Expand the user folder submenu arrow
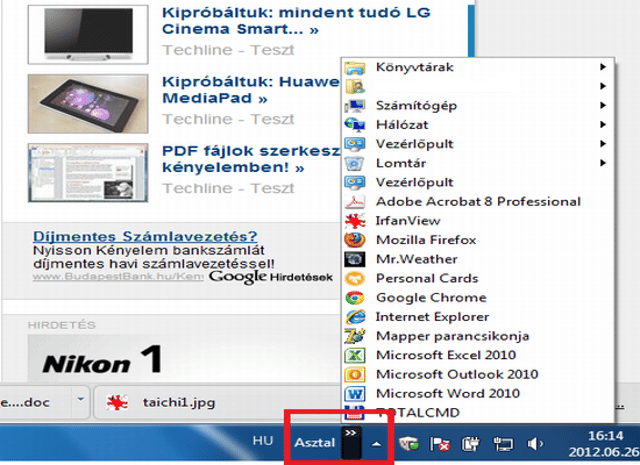640x465 pixels. pyautogui.click(x=603, y=86)
